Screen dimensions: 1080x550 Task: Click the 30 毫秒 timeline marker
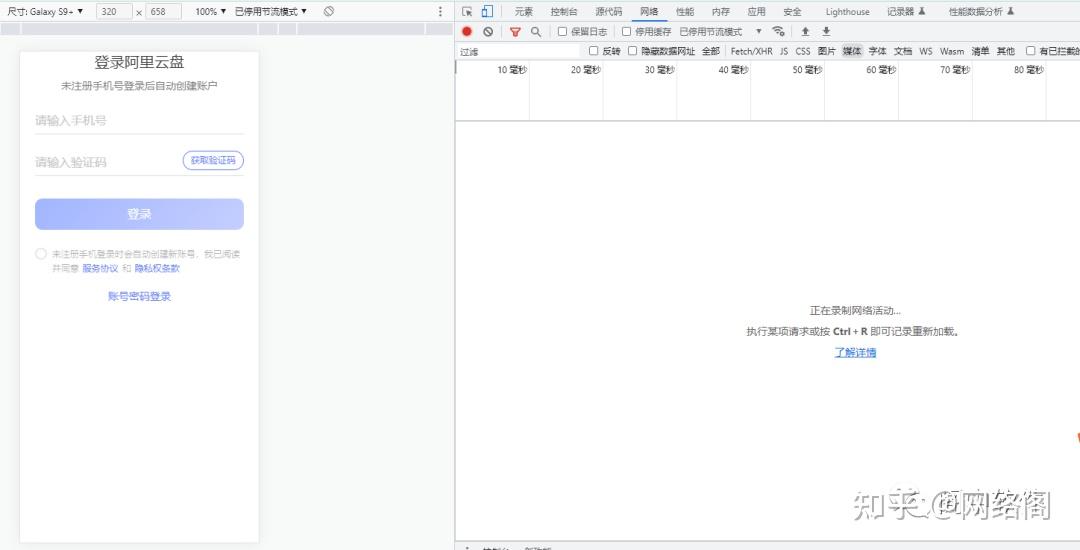[x=660, y=70]
